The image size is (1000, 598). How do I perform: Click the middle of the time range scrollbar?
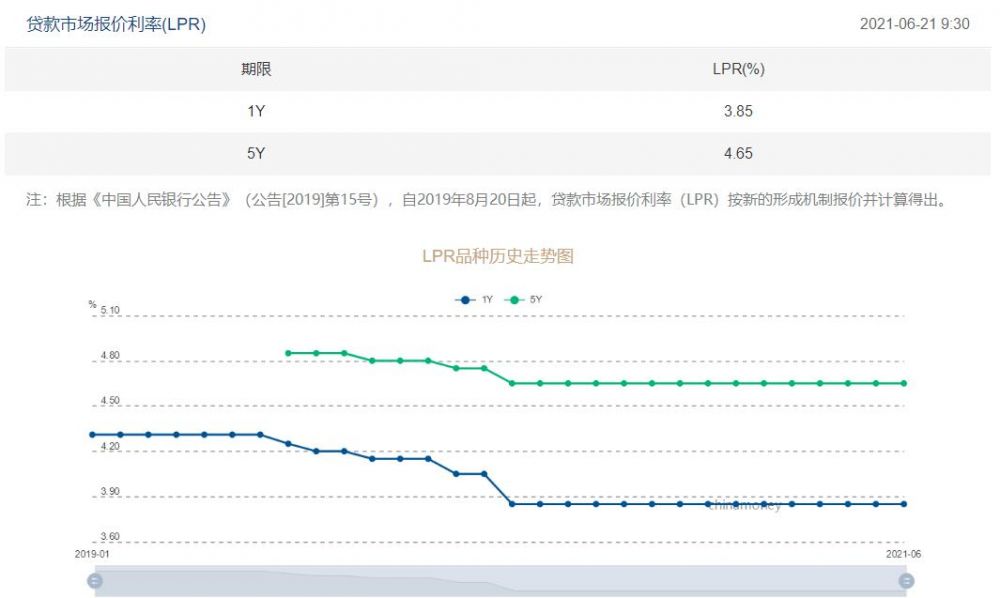(500, 581)
